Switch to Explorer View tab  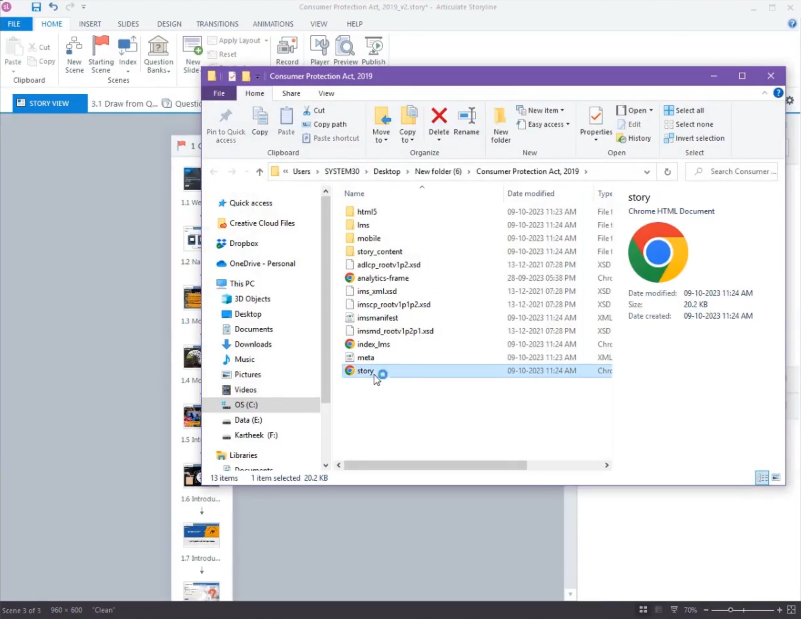326,93
